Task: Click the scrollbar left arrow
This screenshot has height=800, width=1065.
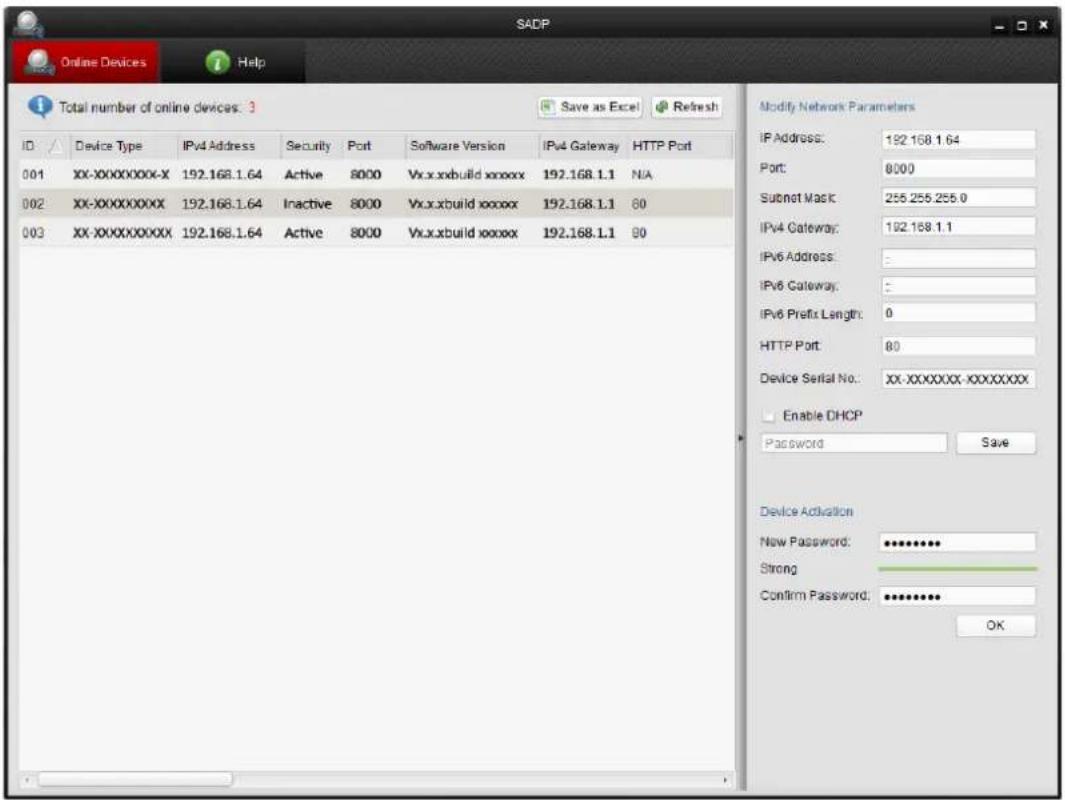Action: coord(27,780)
